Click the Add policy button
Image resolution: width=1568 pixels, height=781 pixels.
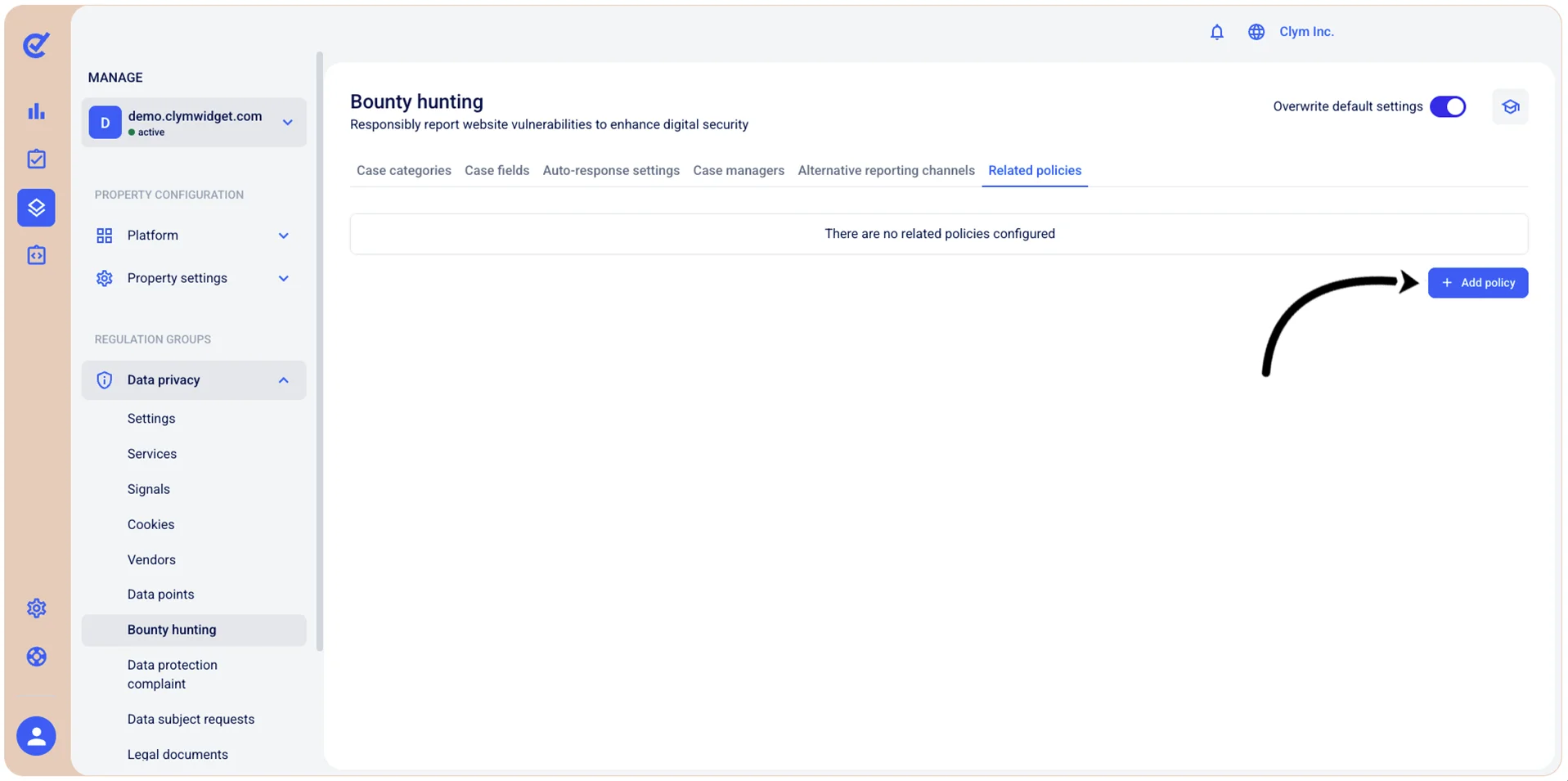click(1478, 283)
